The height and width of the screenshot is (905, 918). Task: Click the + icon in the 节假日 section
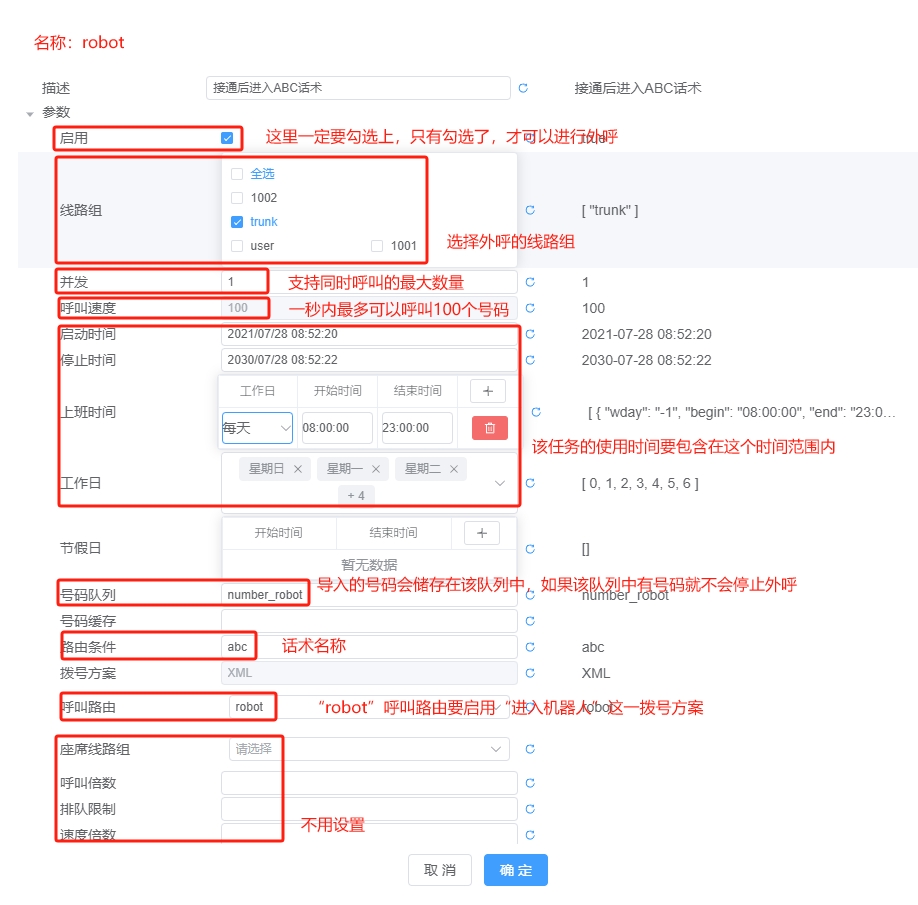[x=481, y=533]
